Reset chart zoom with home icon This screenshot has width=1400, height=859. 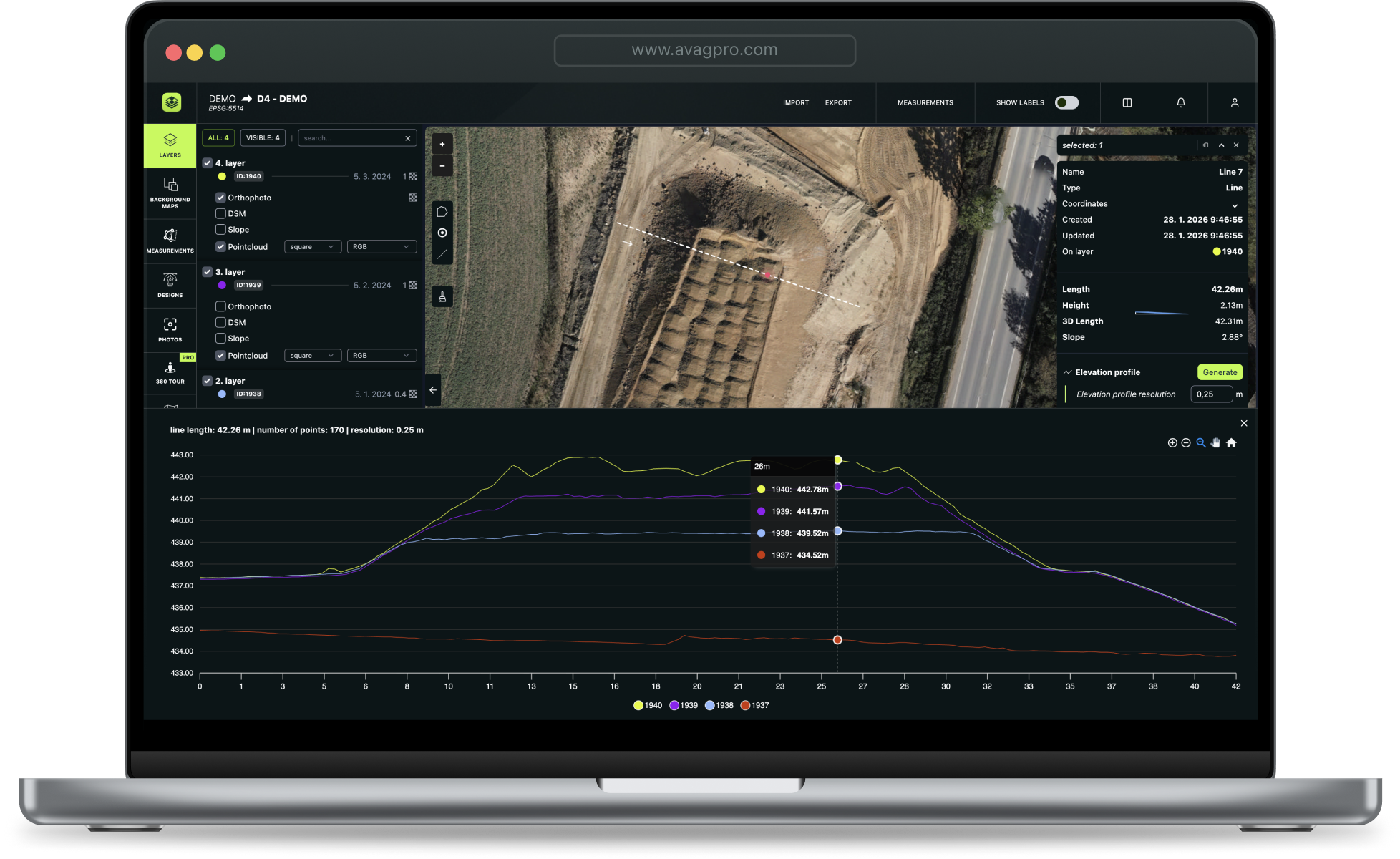pyautogui.click(x=1231, y=443)
